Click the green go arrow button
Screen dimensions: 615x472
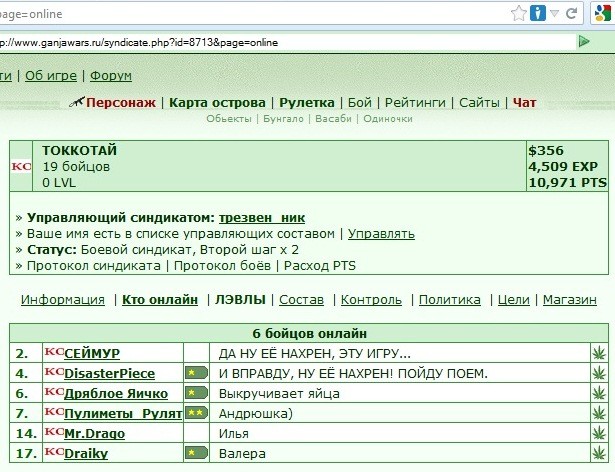pos(584,41)
